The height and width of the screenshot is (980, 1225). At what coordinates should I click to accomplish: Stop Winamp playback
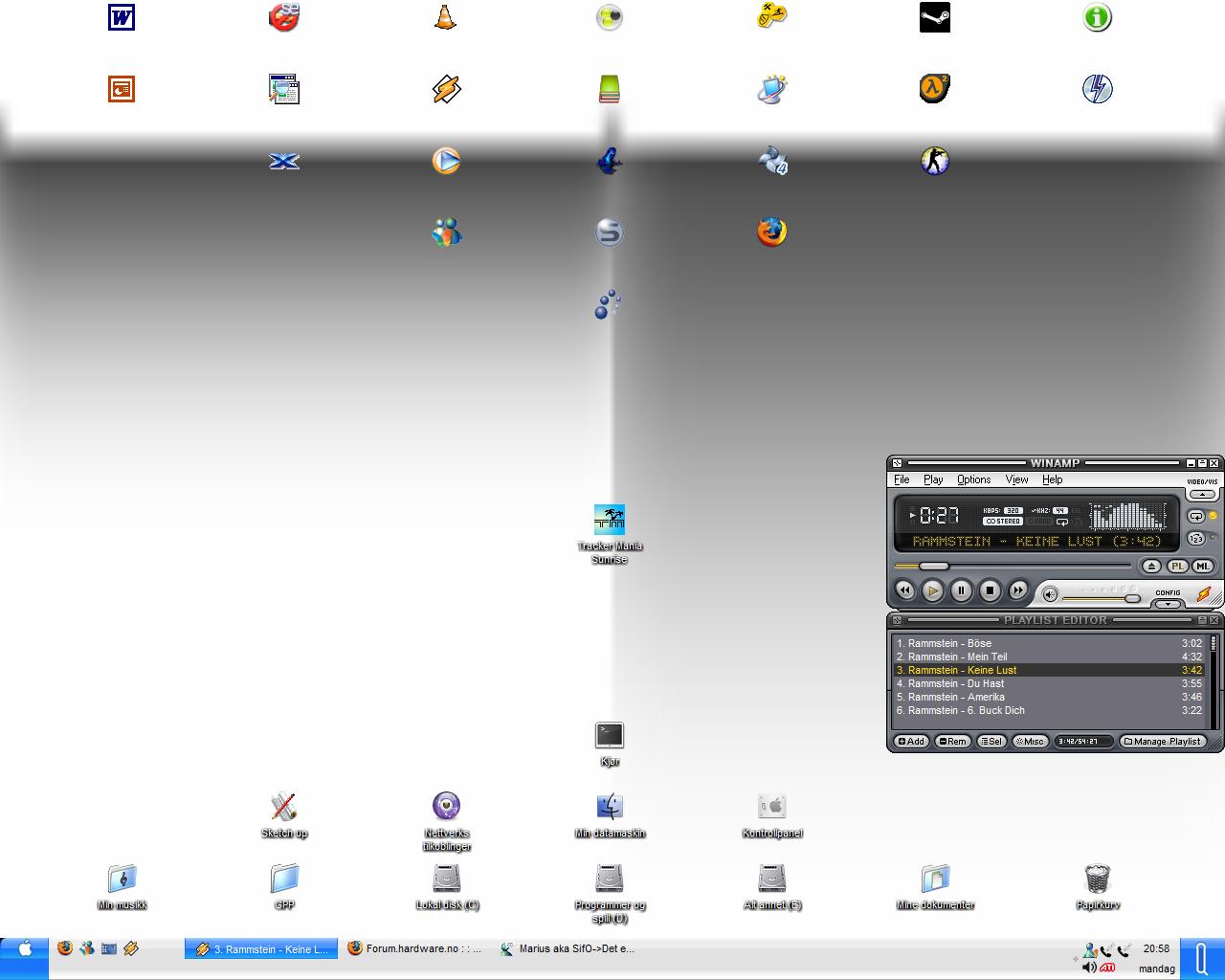coord(990,590)
